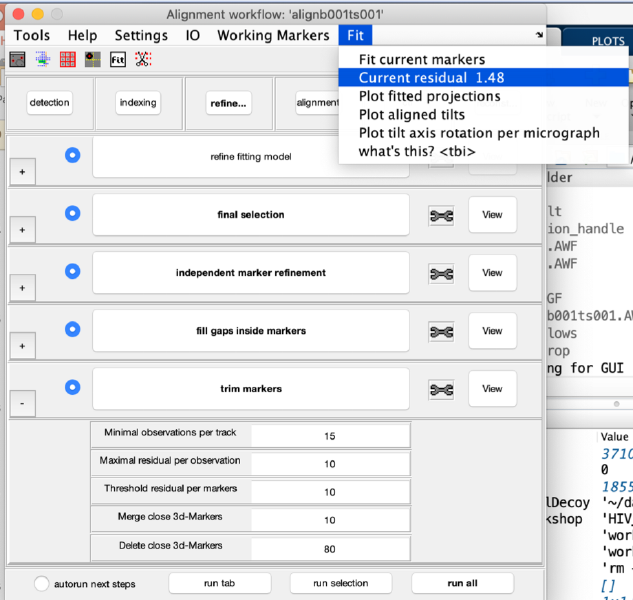
Task: Open settings wrench for fill gaps inside markers
Action: tap(441, 332)
